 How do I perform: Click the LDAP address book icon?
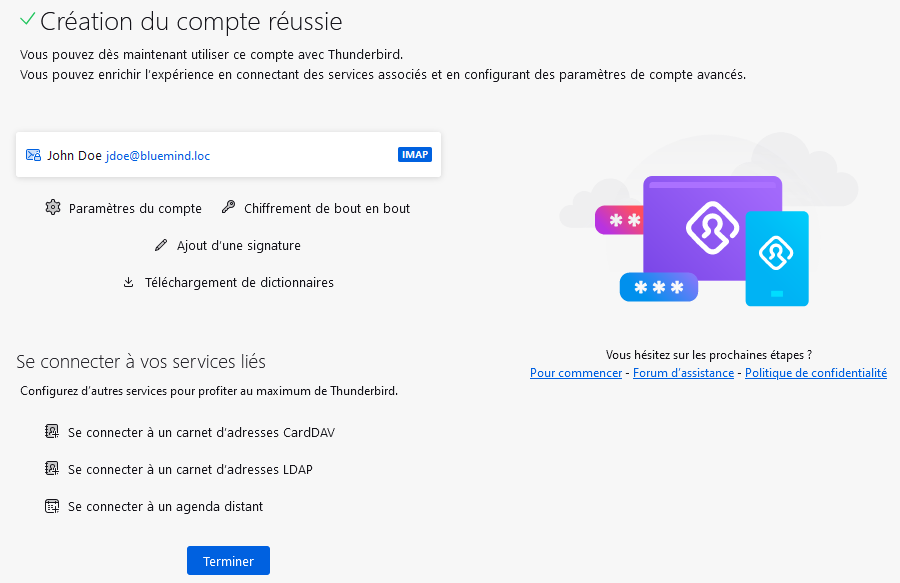point(52,469)
